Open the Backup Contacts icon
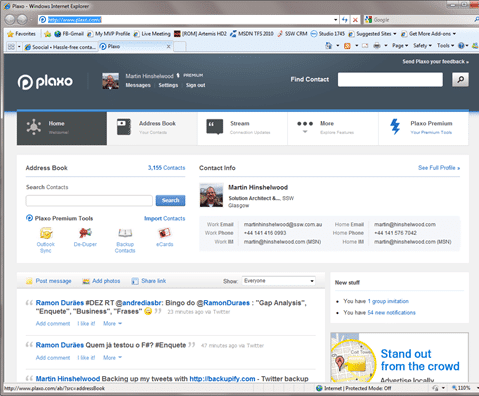The image size is (479, 396). 125,233
